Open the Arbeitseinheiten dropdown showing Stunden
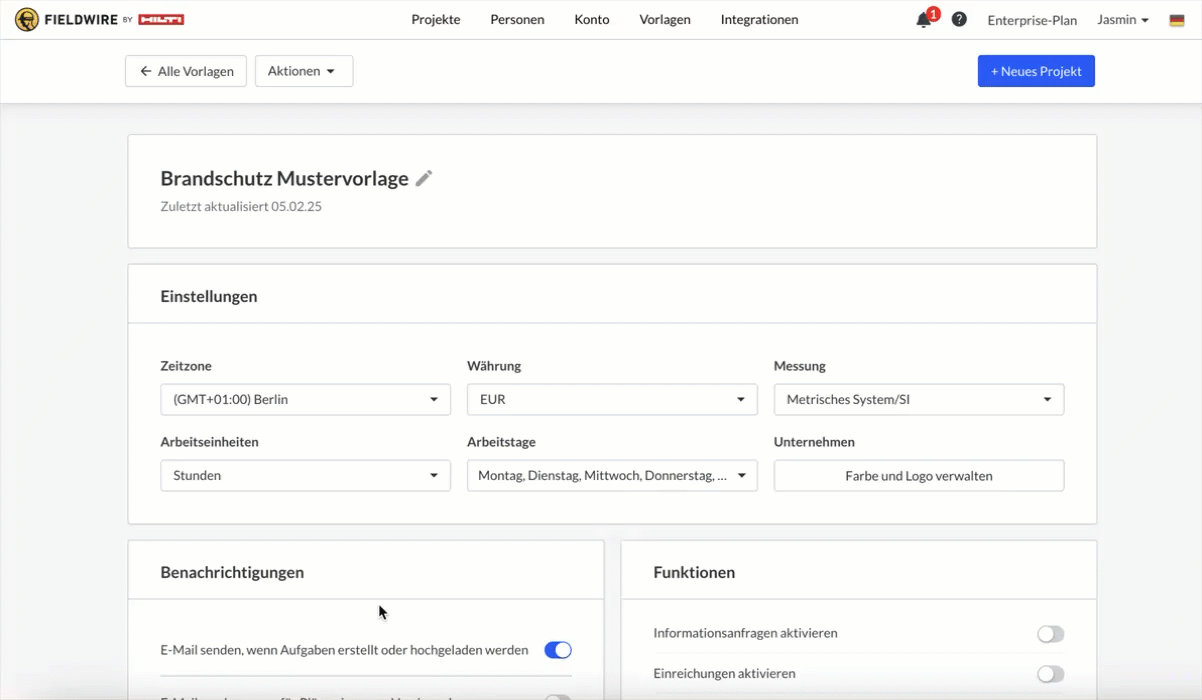The height and width of the screenshot is (700, 1202). click(x=305, y=475)
